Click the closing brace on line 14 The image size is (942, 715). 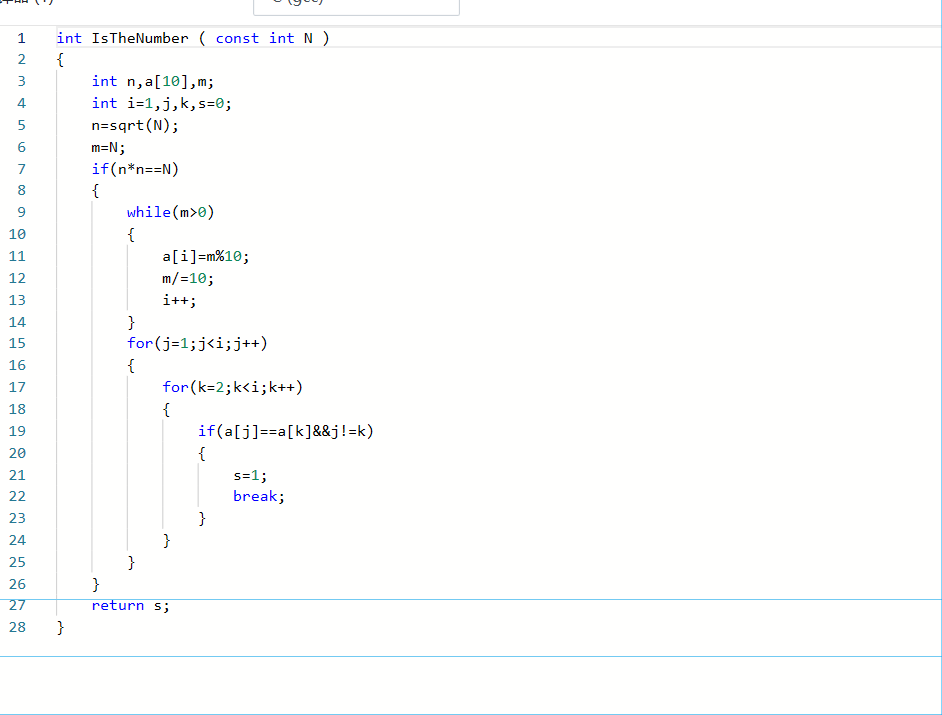click(x=131, y=323)
